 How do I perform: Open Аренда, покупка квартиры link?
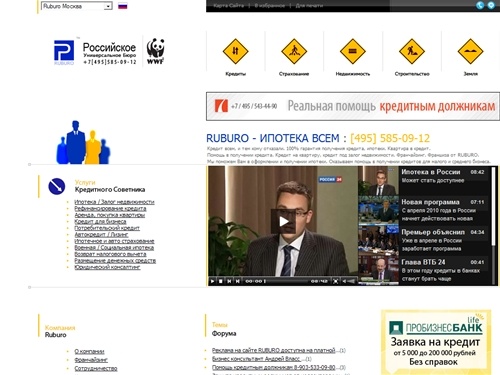110,215
